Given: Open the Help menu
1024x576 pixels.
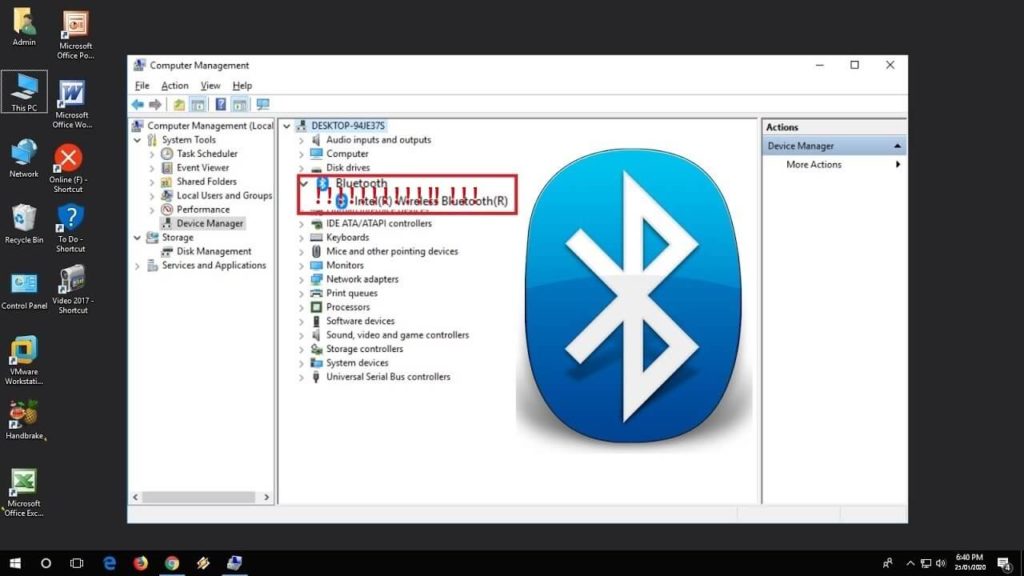Looking at the screenshot, I should (242, 86).
